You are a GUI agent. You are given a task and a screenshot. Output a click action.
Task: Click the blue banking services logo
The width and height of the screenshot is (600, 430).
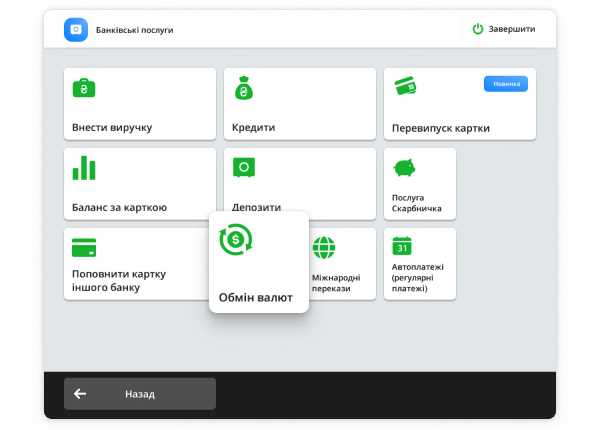(76, 30)
